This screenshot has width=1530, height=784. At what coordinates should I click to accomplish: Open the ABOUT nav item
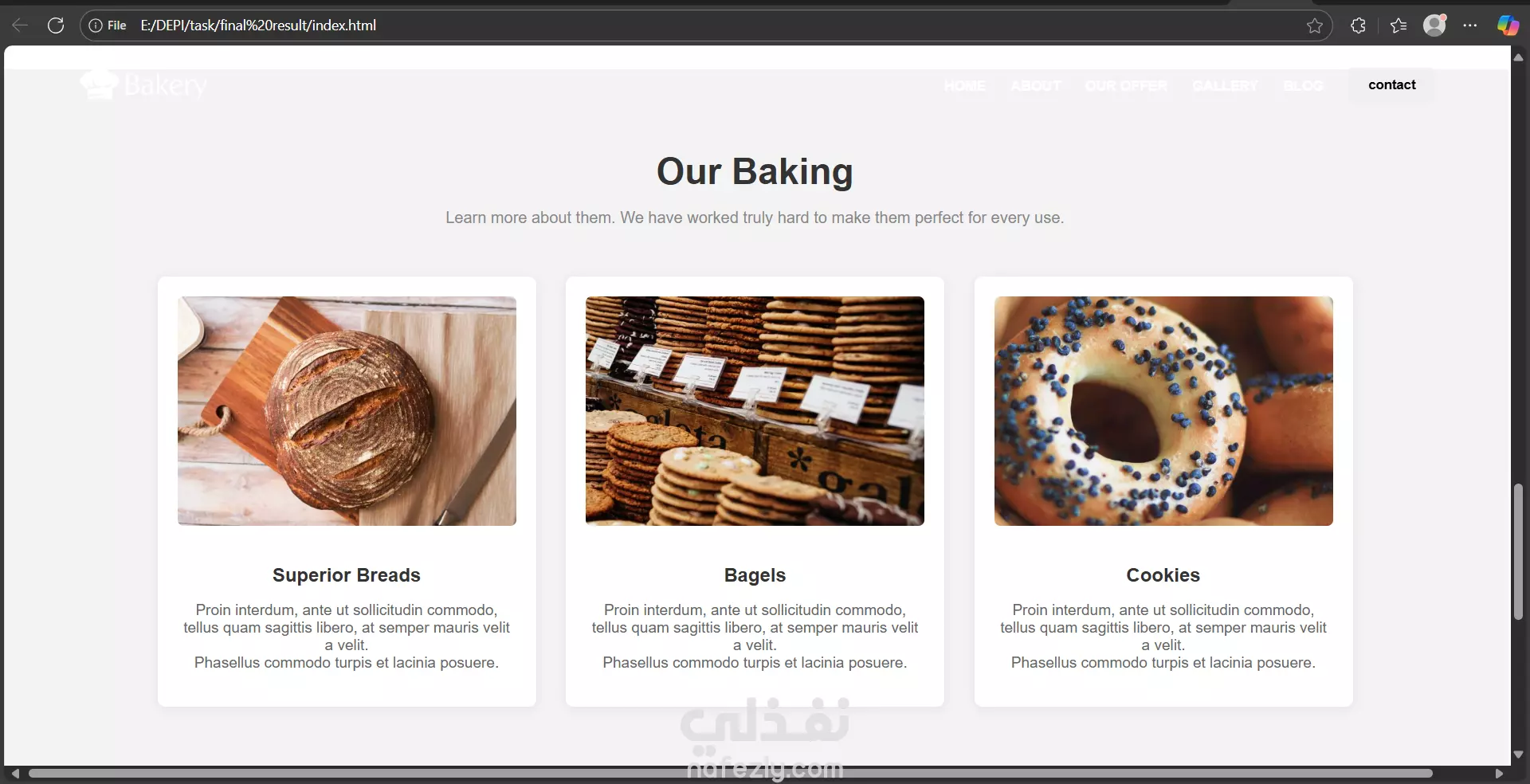1036,85
